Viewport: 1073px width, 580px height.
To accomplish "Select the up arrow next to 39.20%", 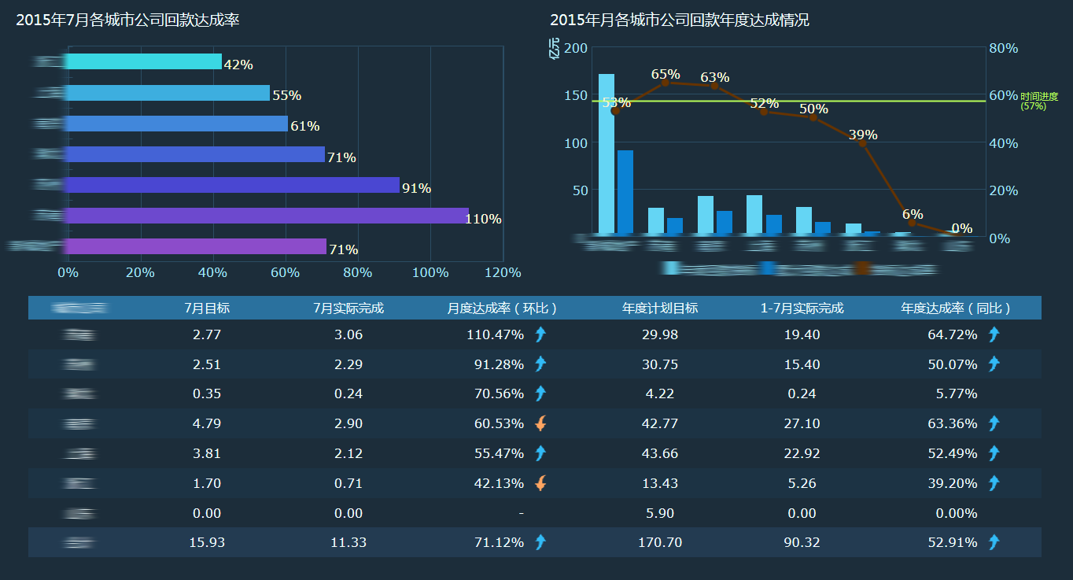I will point(994,483).
